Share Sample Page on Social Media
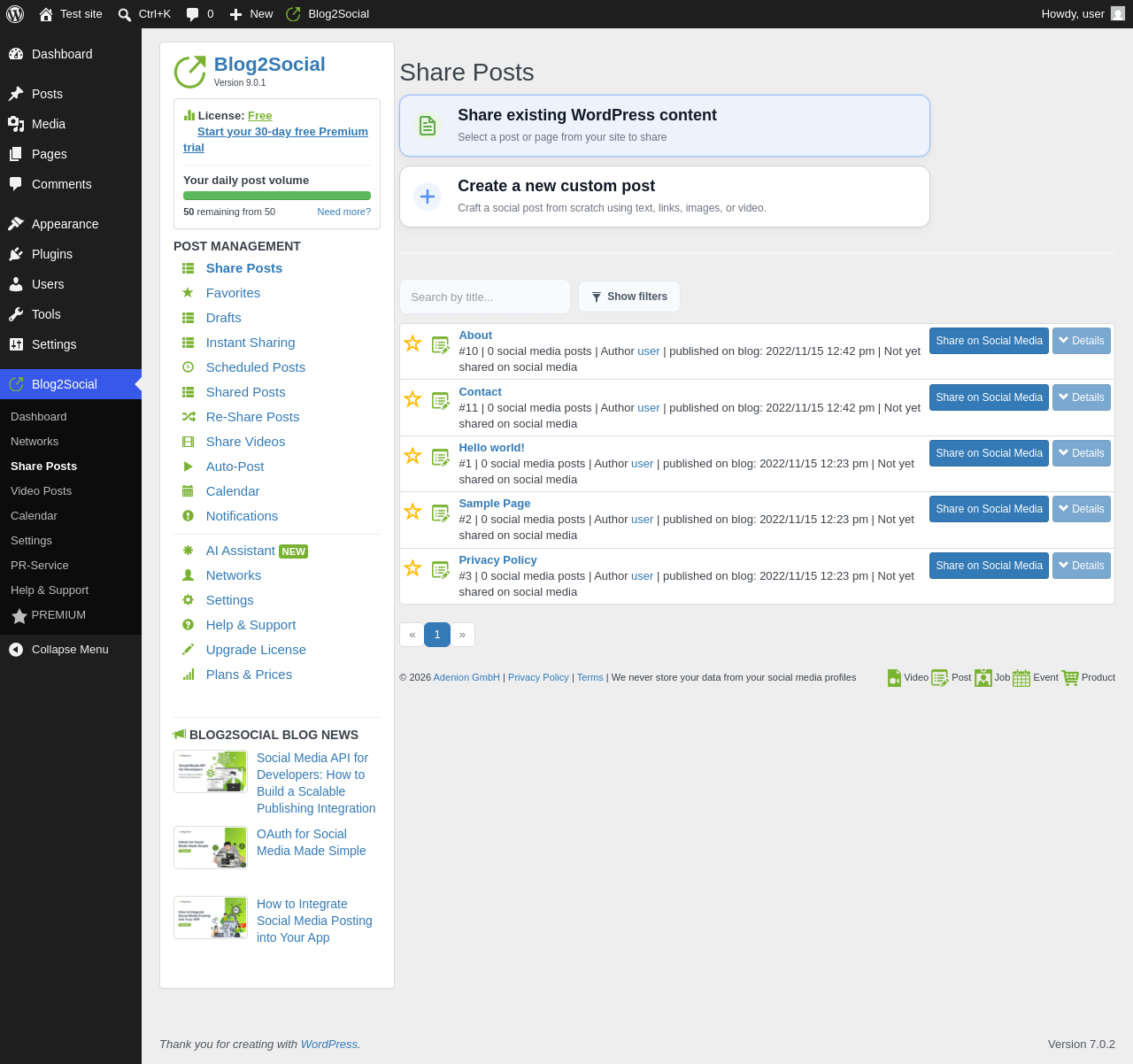 coord(989,509)
